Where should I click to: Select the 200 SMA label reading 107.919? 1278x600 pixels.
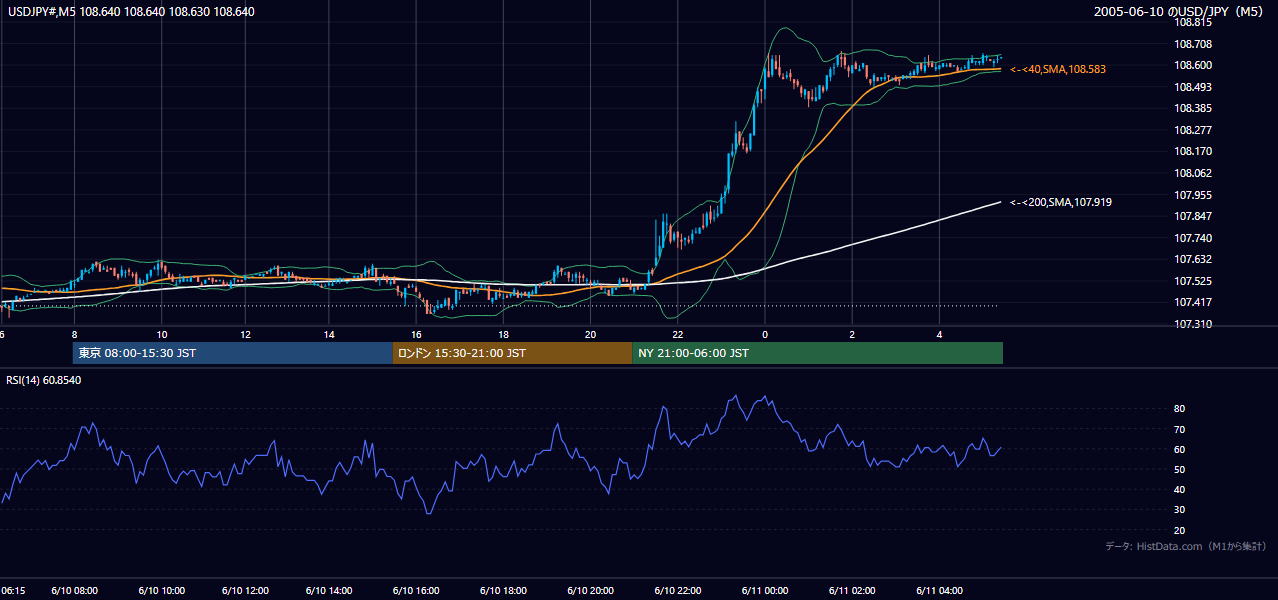1061,202
